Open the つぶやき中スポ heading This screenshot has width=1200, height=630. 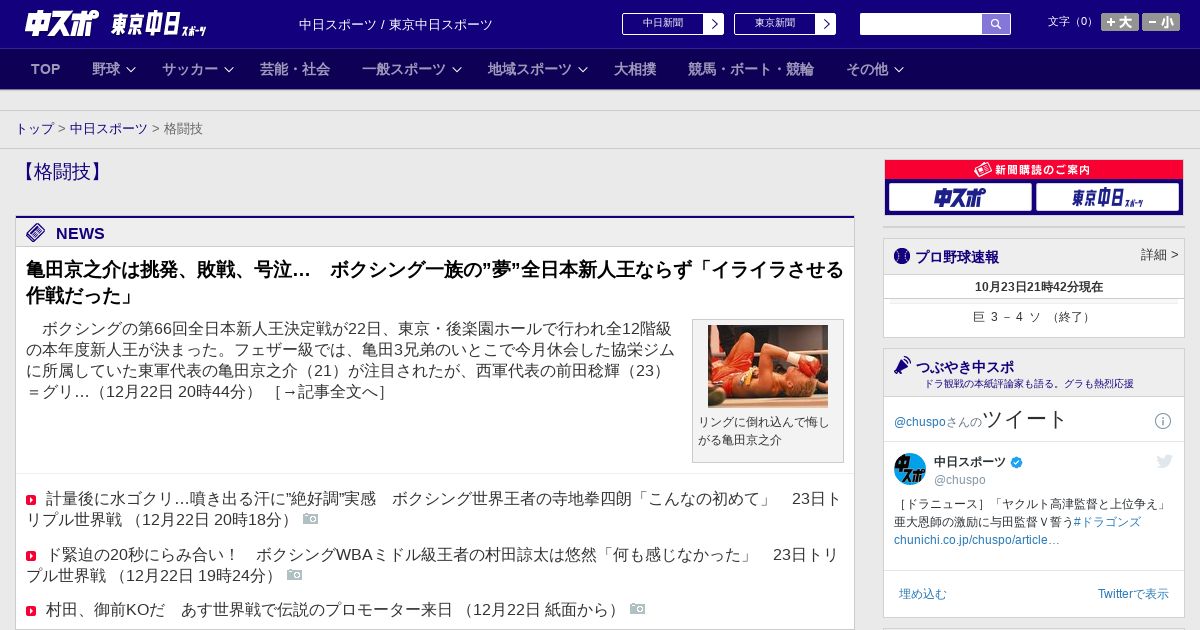[x=965, y=367]
